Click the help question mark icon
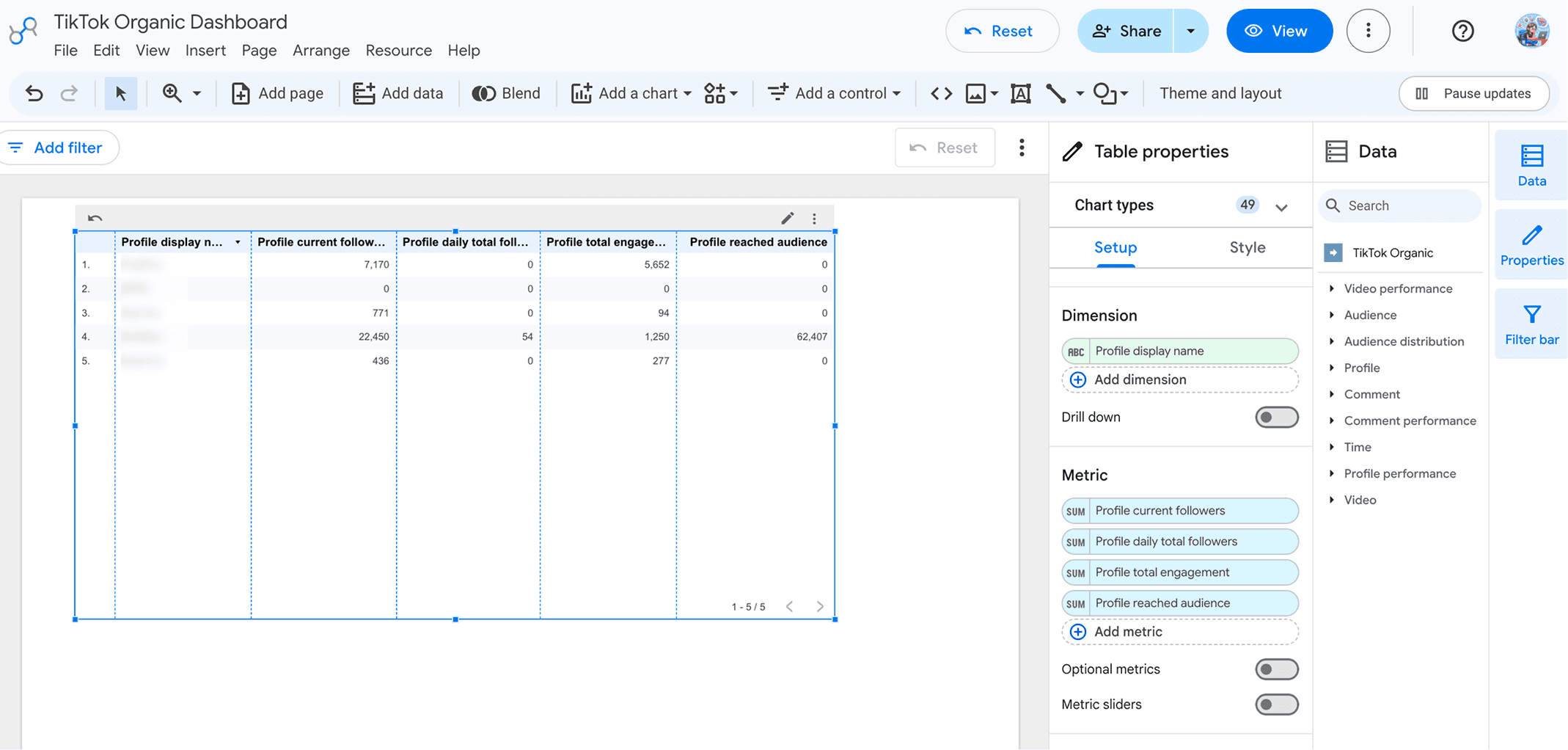 tap(1462, 31)
